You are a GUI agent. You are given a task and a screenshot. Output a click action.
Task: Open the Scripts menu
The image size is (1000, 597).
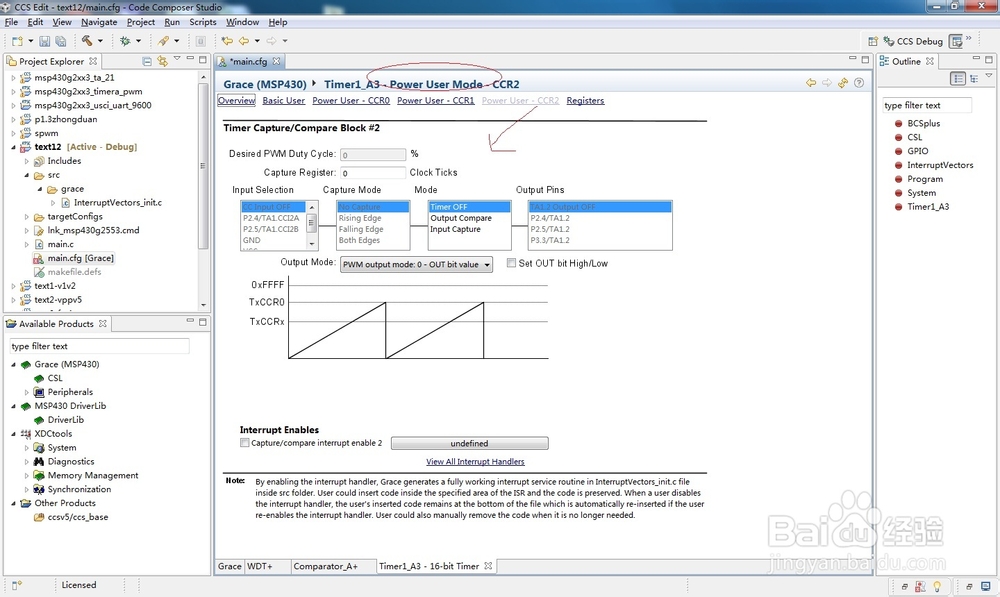click(203, 22)
